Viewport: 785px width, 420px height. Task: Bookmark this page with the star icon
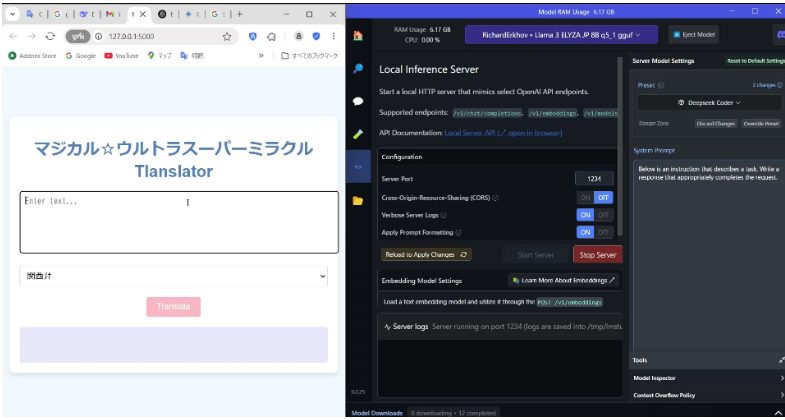tap(227, 36)
